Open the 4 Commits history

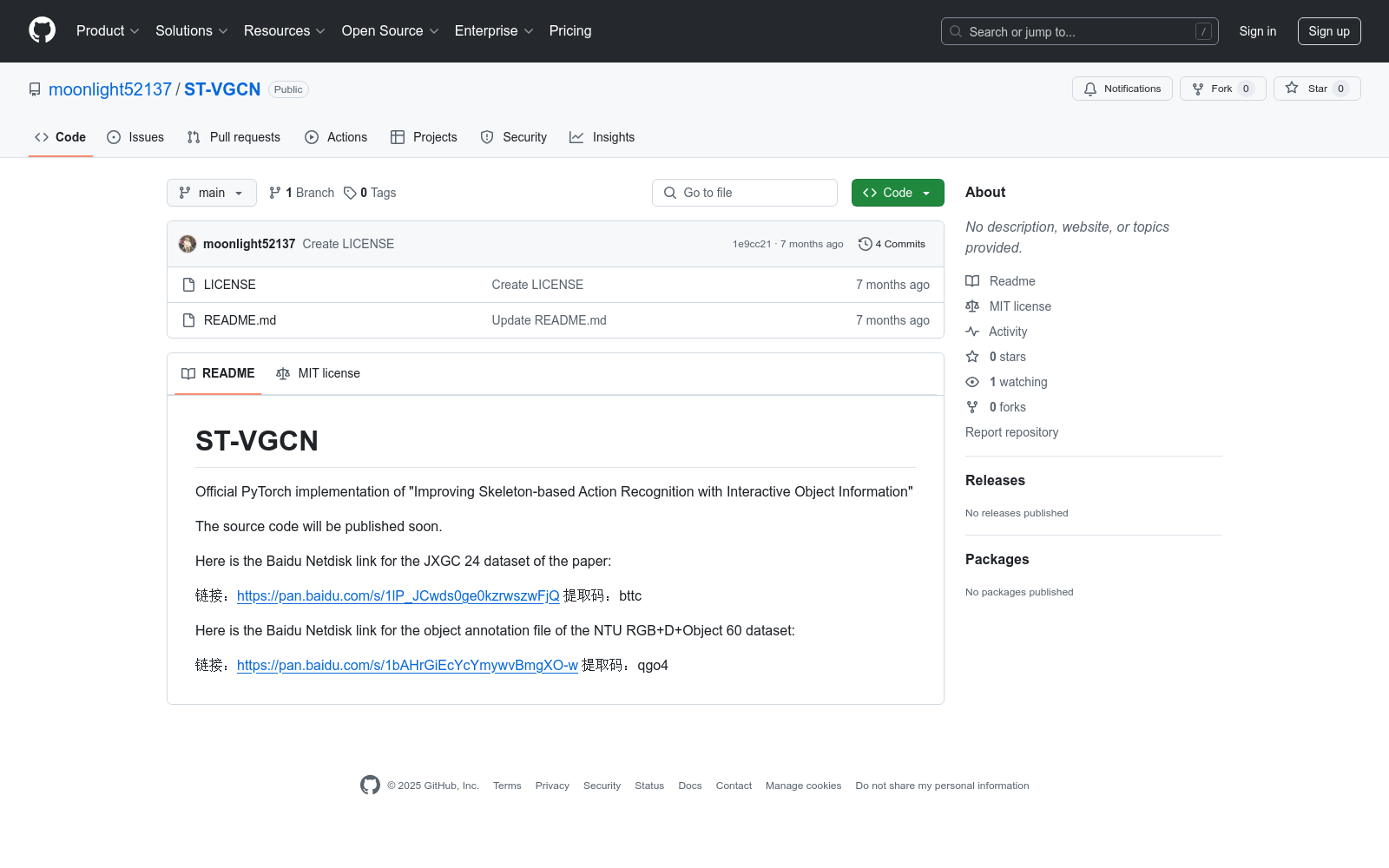[892, 244]
